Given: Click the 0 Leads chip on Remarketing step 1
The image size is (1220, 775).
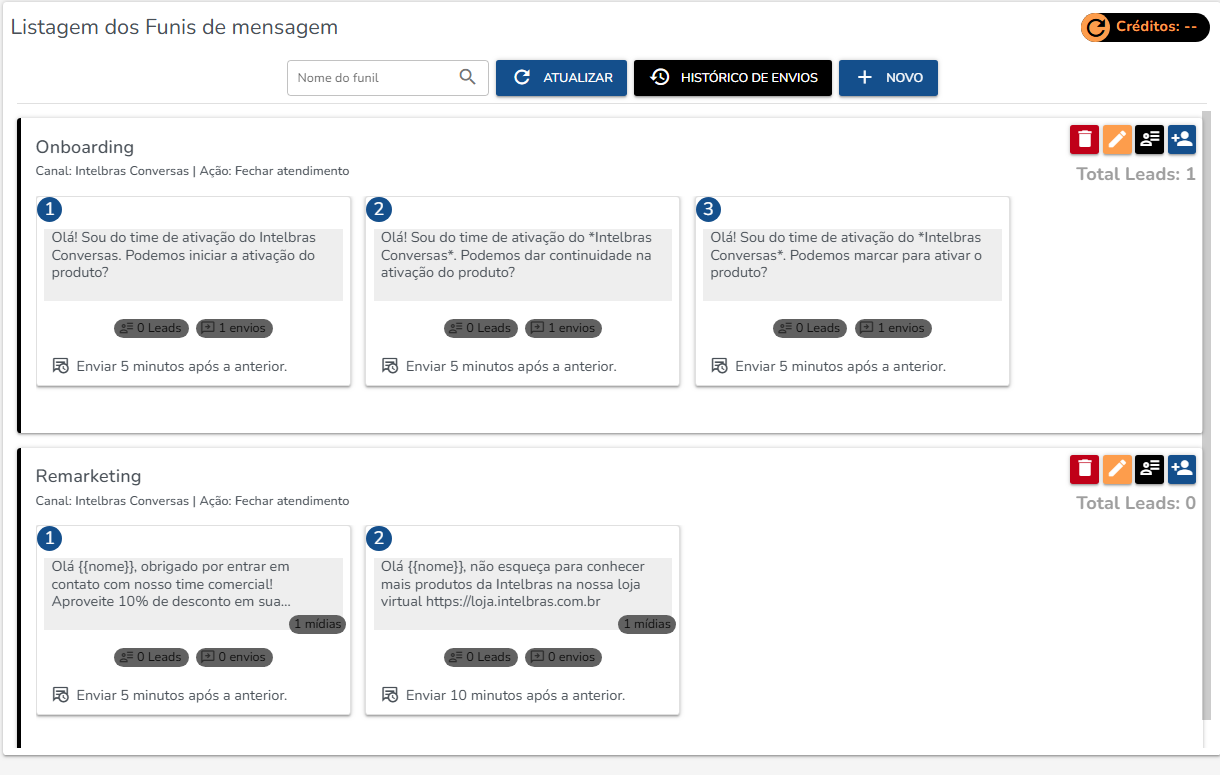Looking at the screenshot, I should pyautogui.click(x=151, y=657).
